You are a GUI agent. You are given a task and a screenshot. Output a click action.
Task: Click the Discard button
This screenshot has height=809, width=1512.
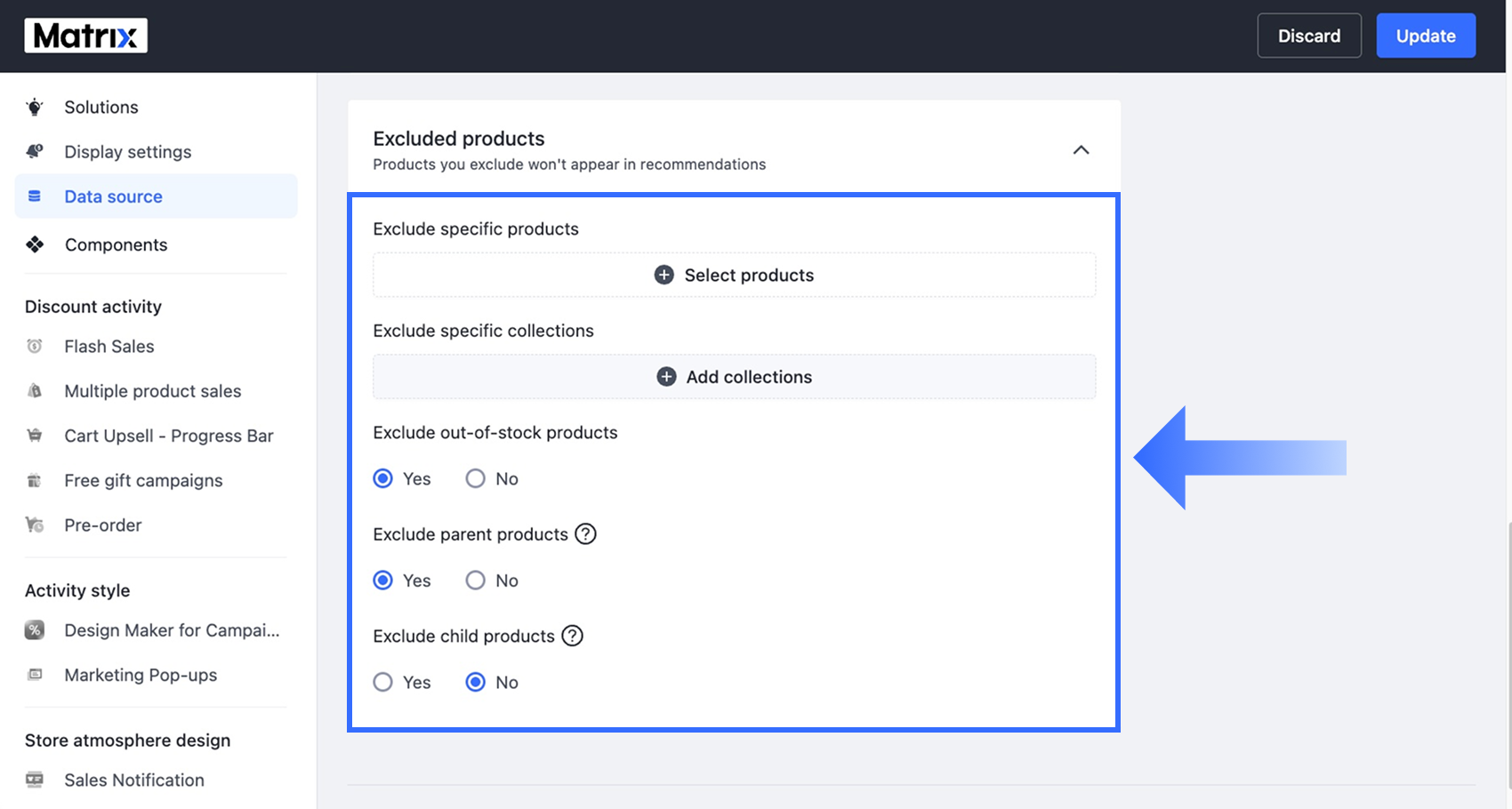1309,36
